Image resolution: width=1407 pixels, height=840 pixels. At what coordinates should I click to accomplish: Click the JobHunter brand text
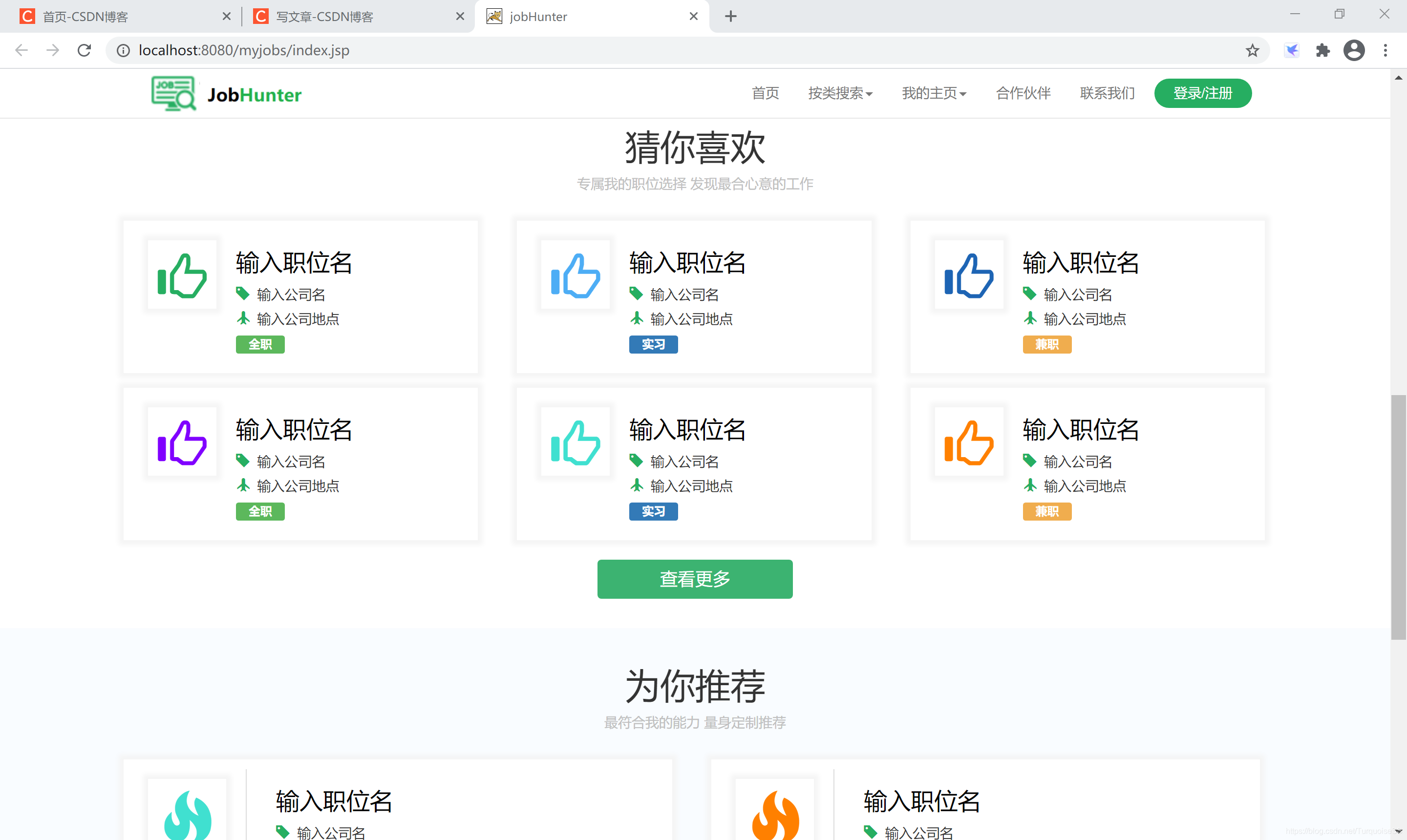click(x=254, y=95)
